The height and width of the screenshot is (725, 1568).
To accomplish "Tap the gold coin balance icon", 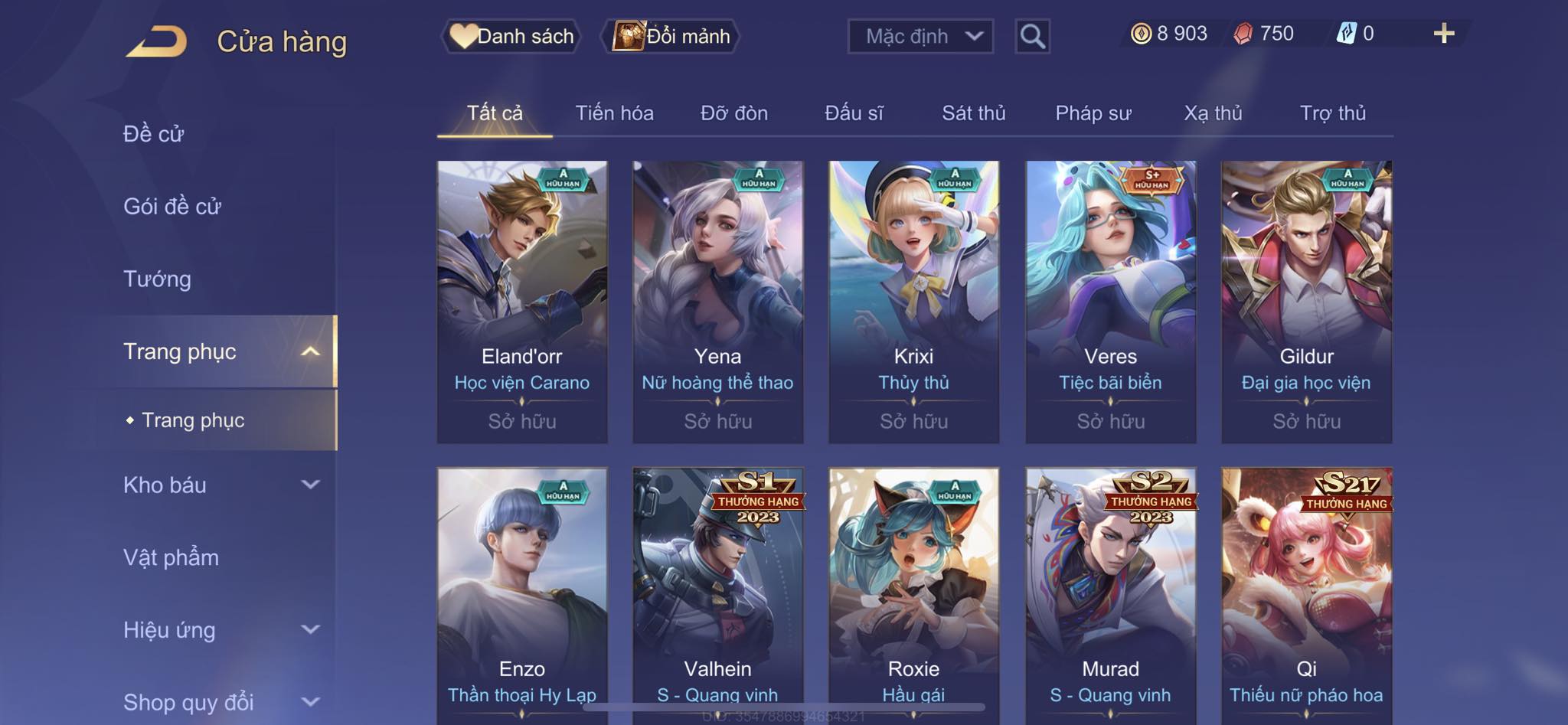I will point(1141,34).
